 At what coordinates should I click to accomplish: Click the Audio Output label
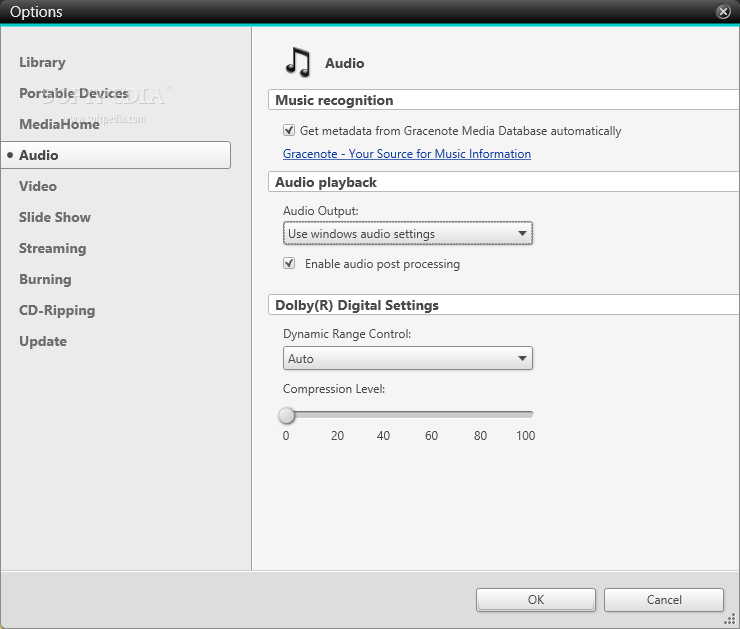tap(320, 210)
